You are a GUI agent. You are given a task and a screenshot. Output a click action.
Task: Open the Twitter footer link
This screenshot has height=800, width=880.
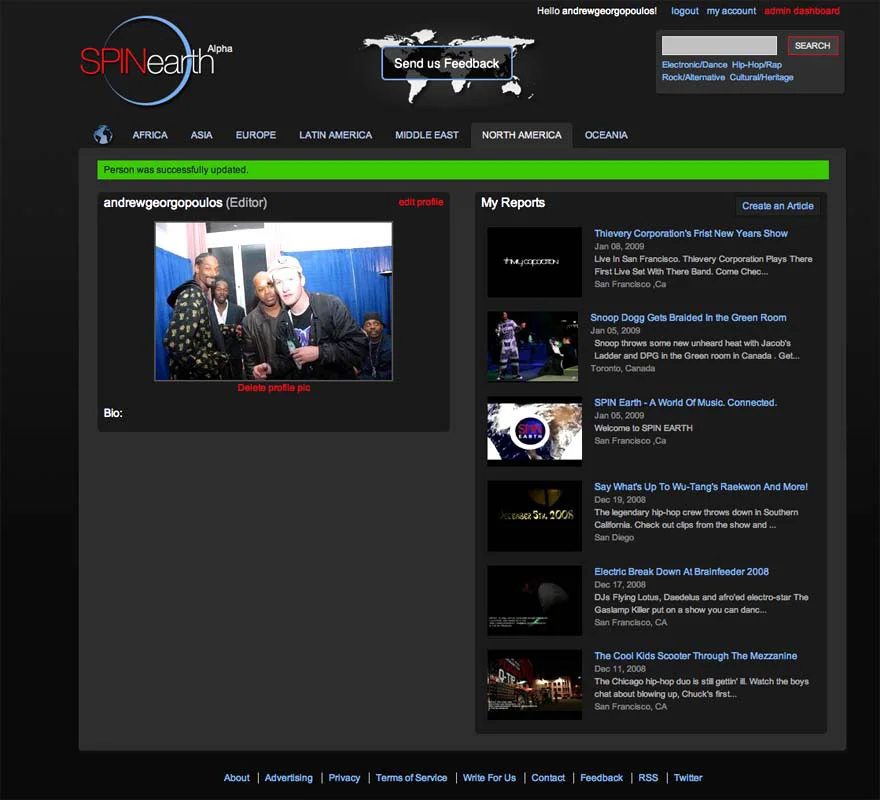click(x=688, y=778)
